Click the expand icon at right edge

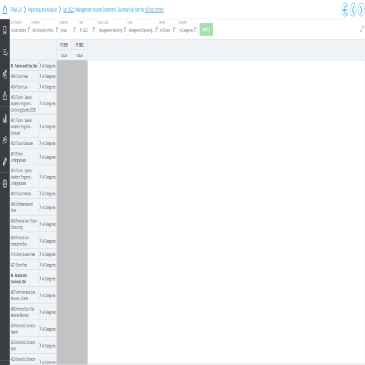point(362,29)
